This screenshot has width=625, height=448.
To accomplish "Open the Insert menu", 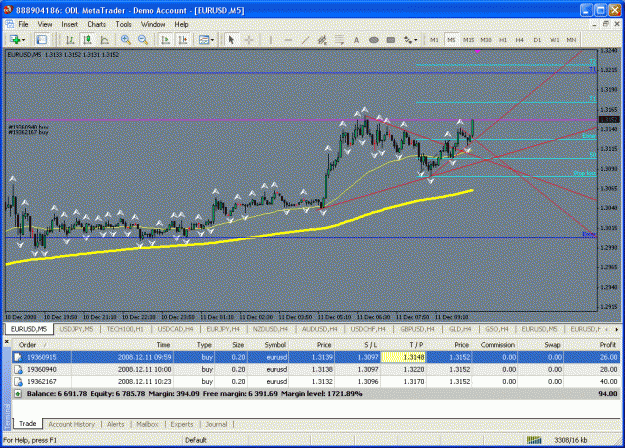I will pos(69,24).
